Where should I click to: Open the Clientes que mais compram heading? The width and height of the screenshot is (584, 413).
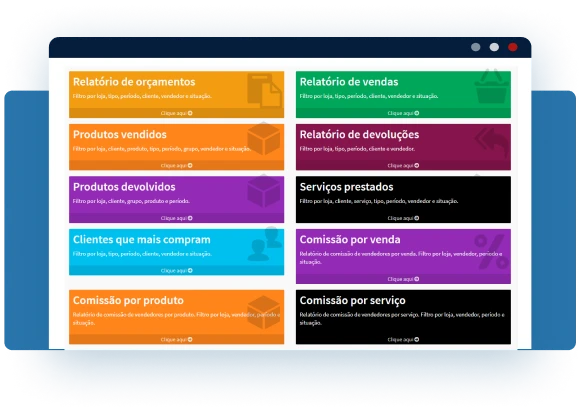point(142,240)
